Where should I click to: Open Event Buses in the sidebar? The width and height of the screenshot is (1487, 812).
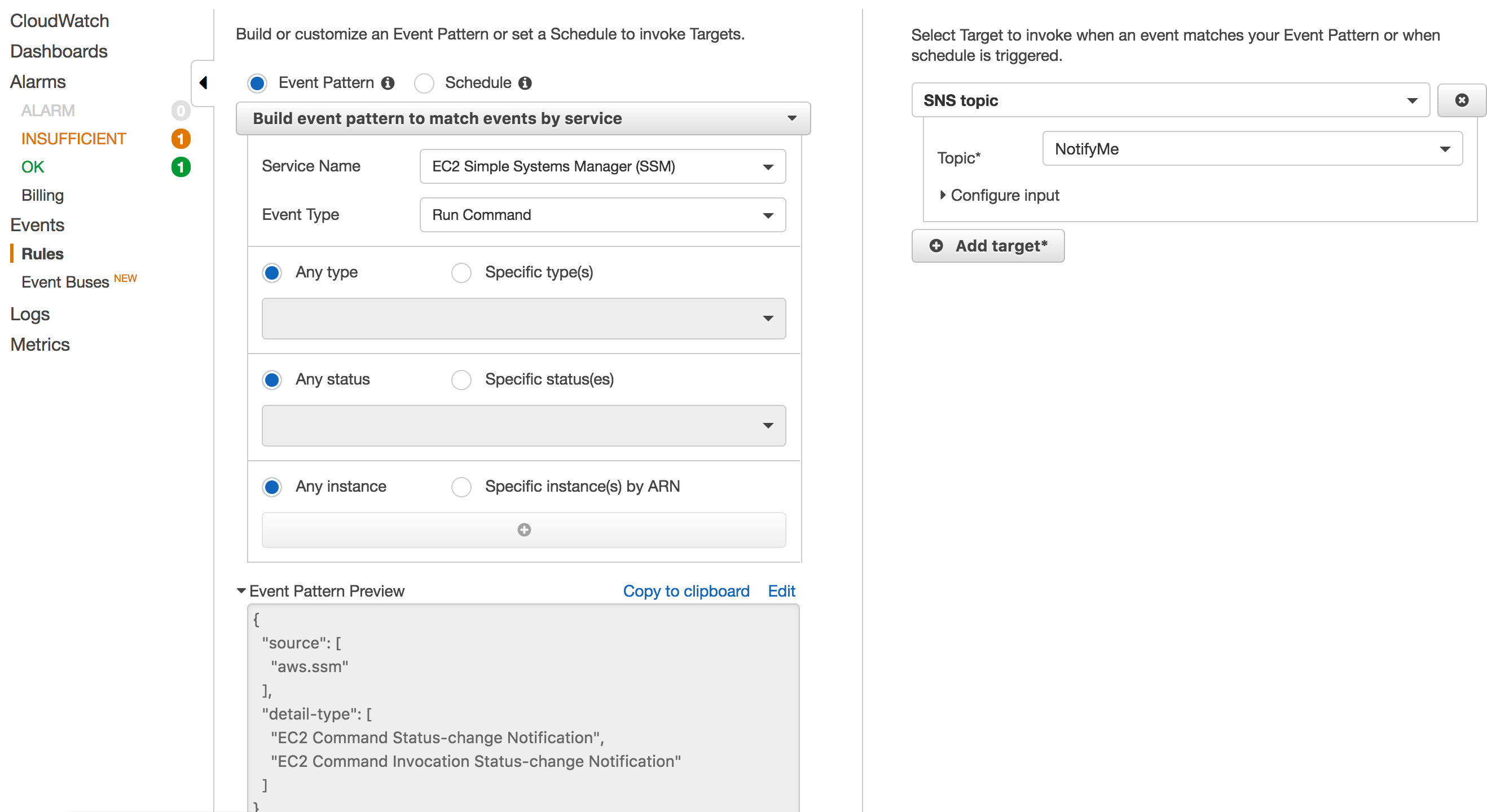click(65, 281)
